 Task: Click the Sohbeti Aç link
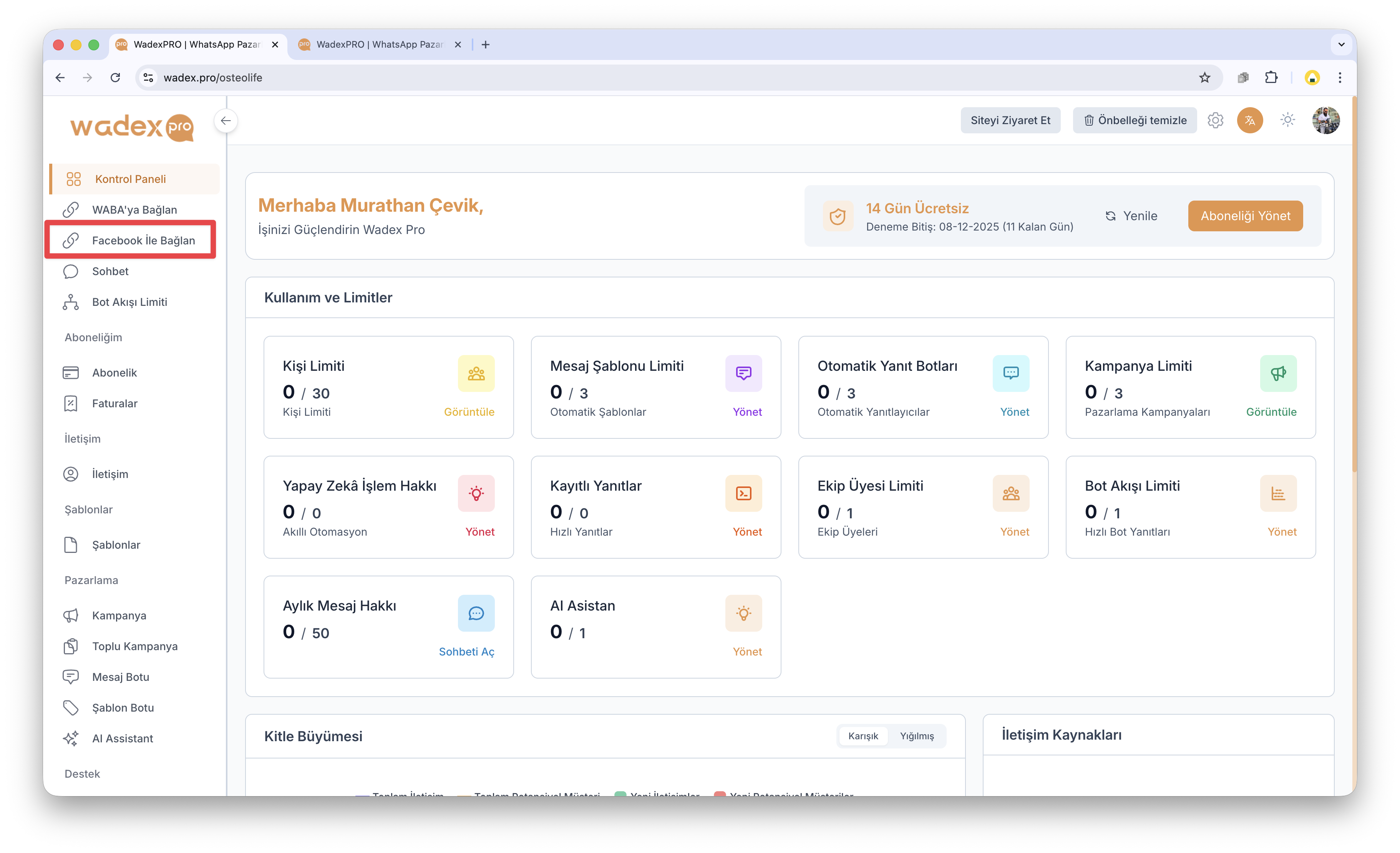466,652
